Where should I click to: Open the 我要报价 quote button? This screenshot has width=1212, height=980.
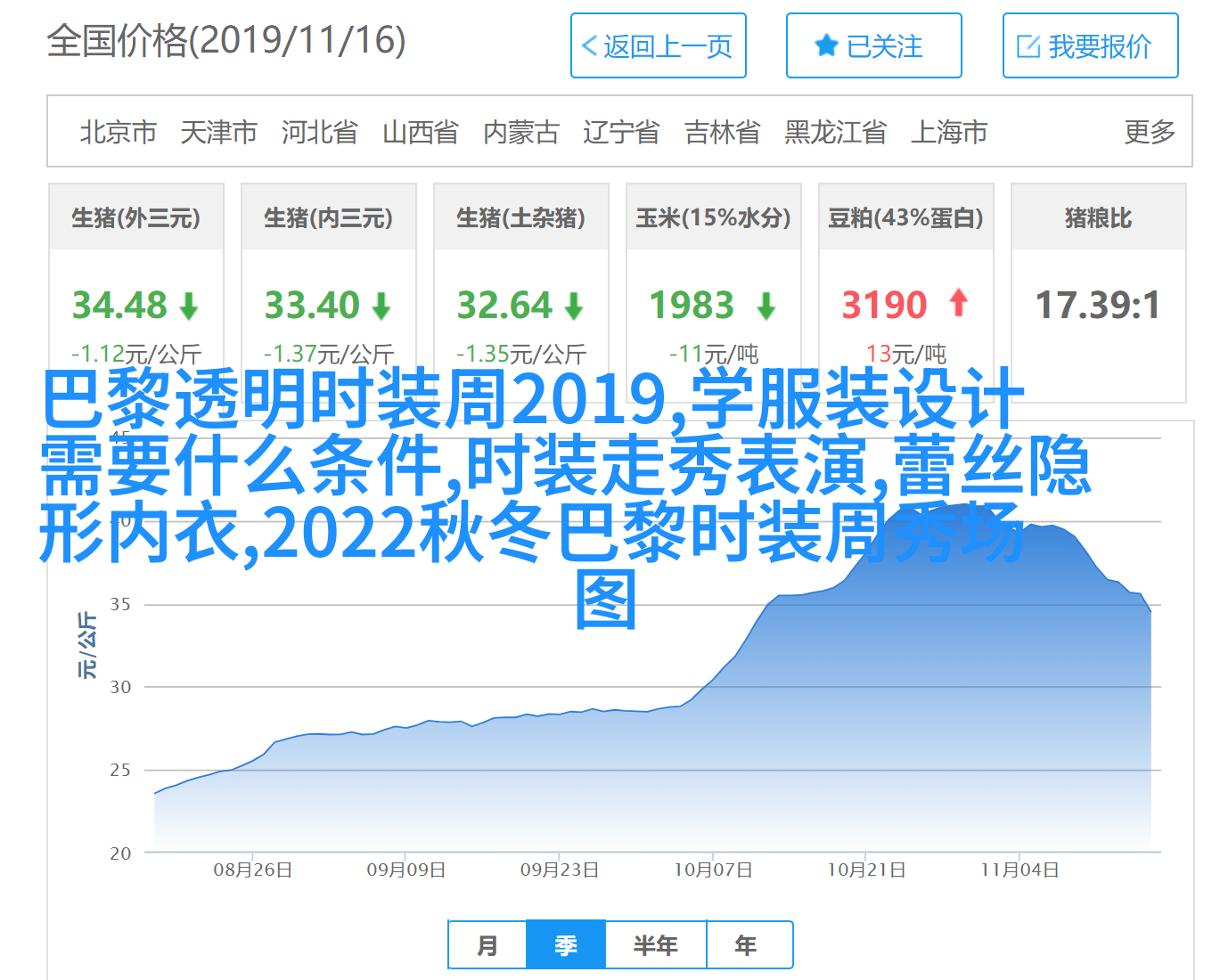pos(1091,45)
